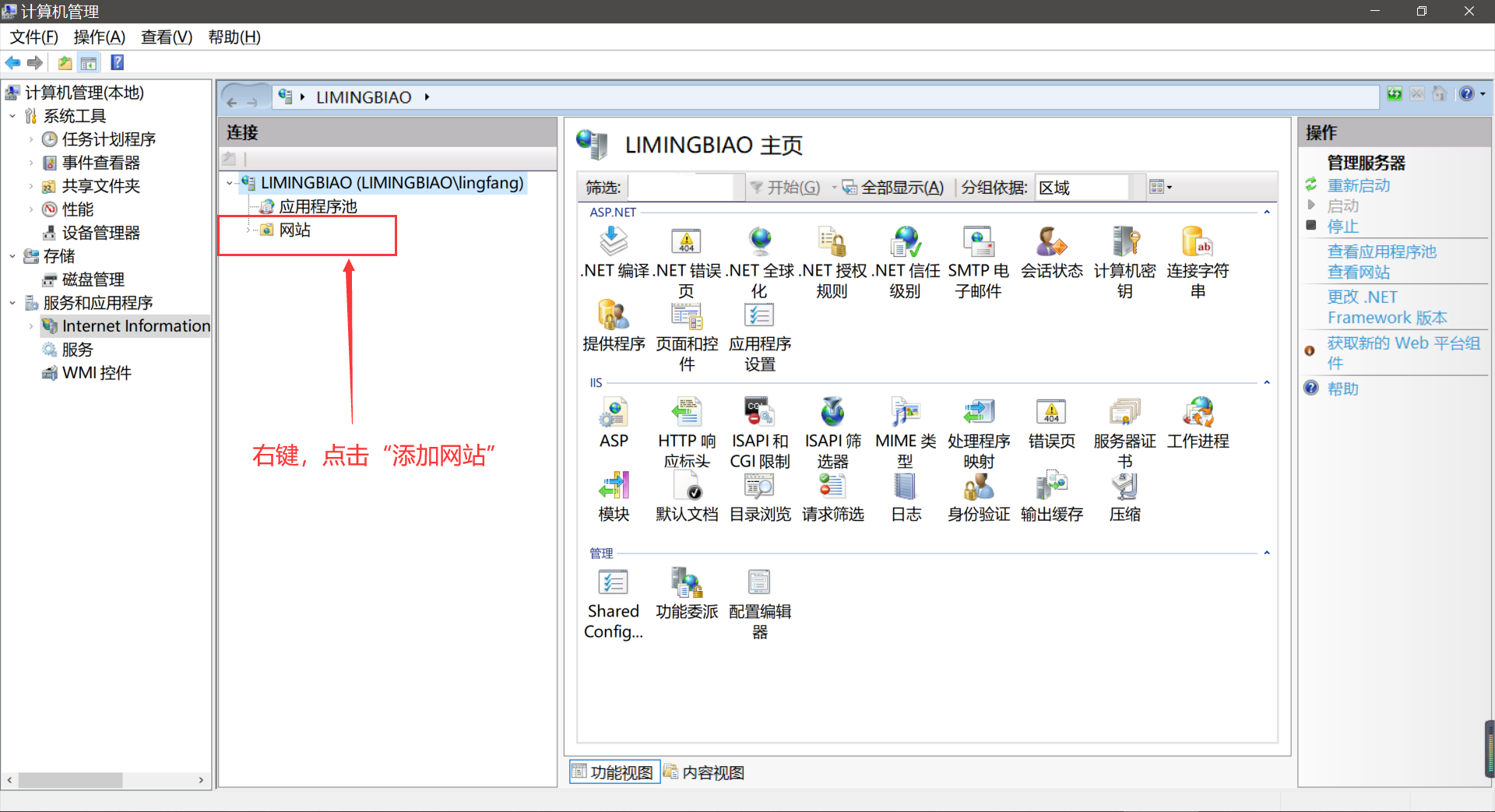Open the 页面和控件 feature icon
This screenshot has width=1495, height=812.
coord(686,315)
